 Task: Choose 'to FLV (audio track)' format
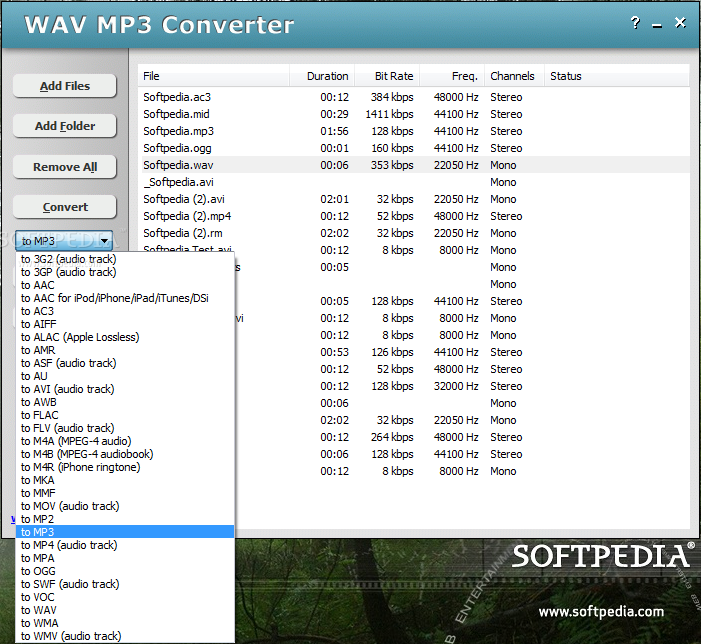click(125, 428)
